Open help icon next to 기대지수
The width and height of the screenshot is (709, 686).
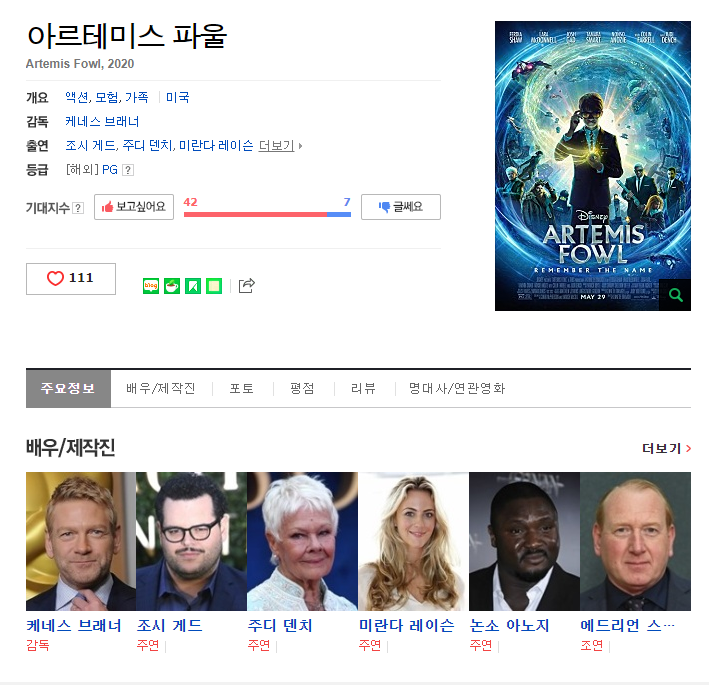point(78,208)
